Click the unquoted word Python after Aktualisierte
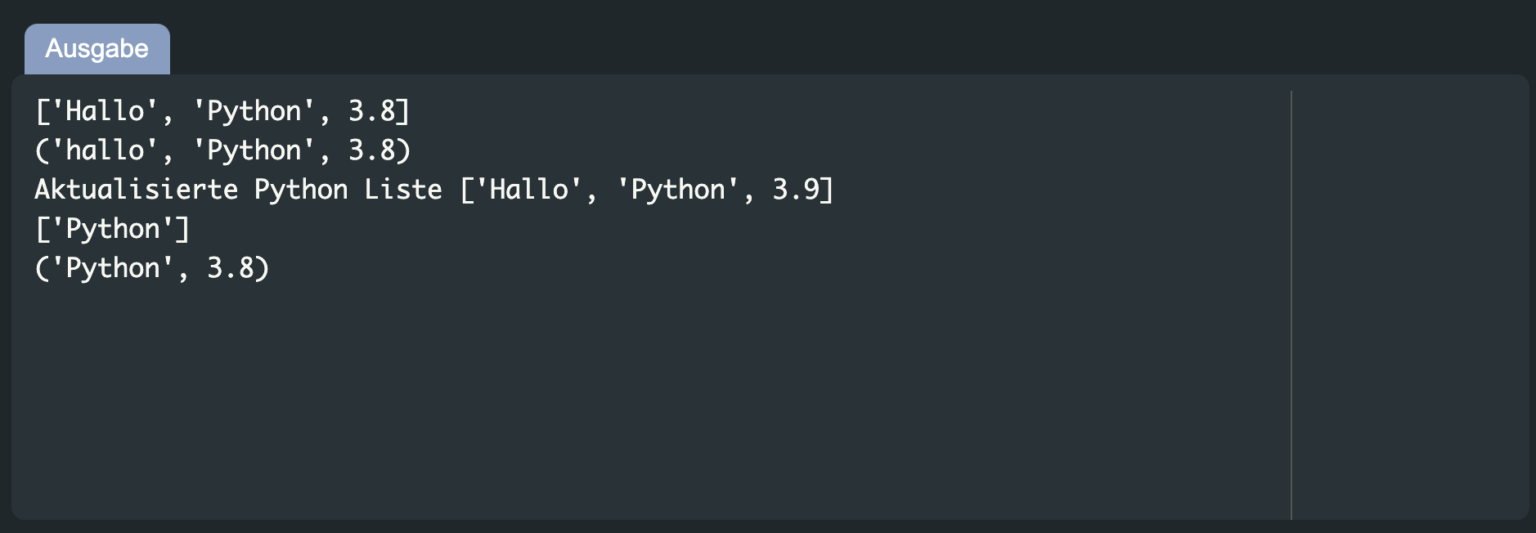The height and width of the screenshot is (533, 1536). click(x=298, y=190)
